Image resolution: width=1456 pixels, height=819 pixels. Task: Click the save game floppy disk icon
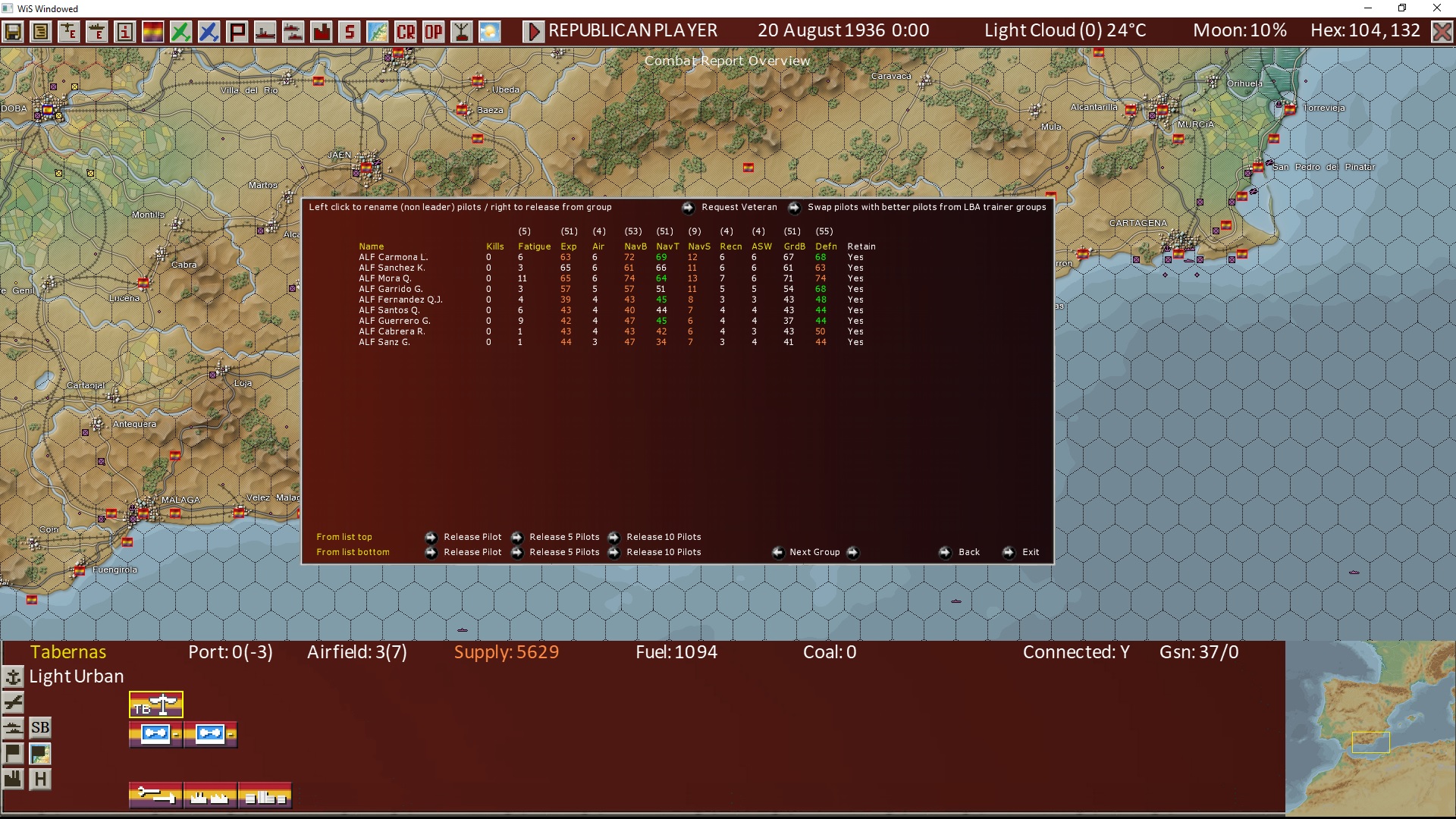coord(13,31)
